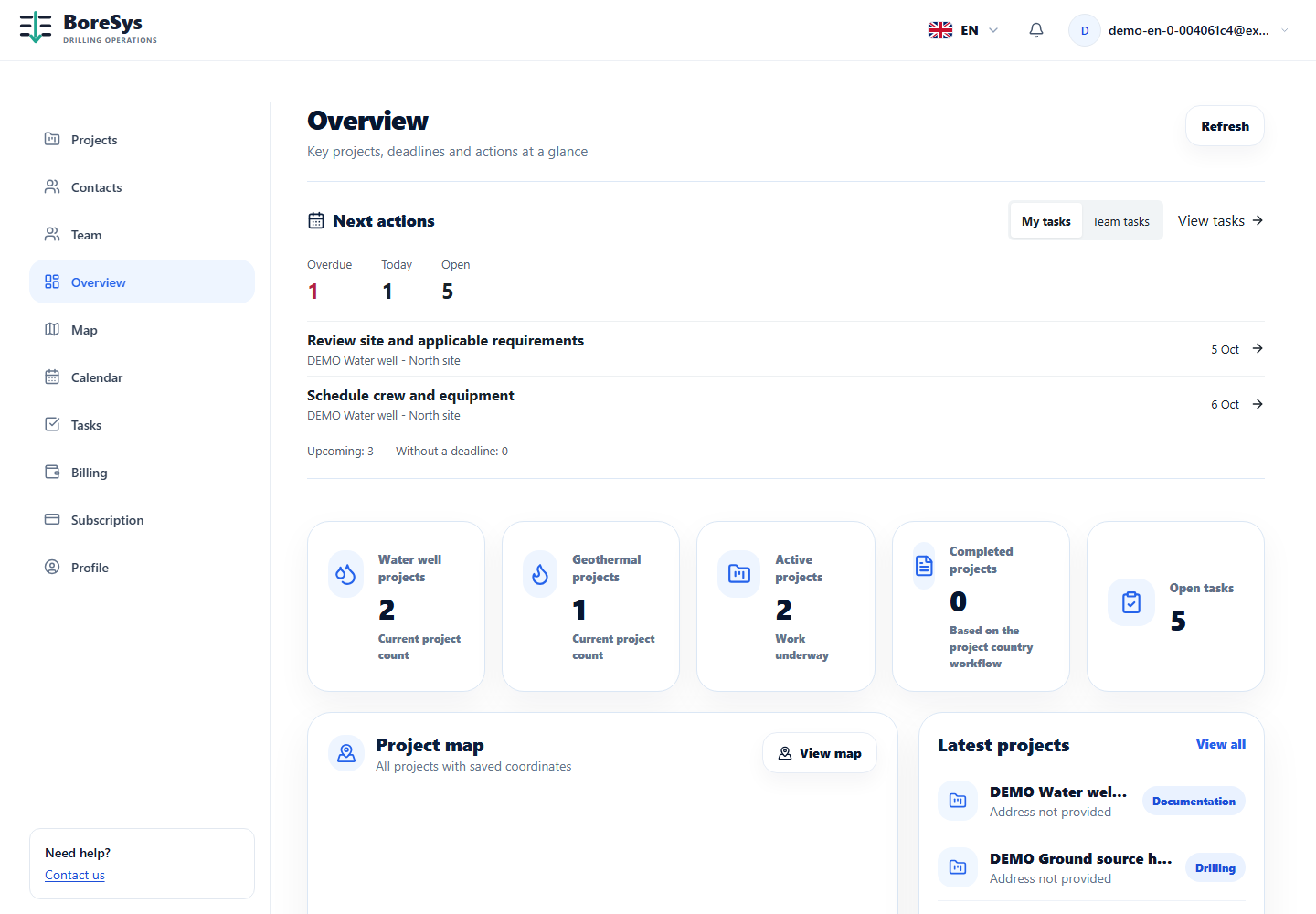
Task: Open the Calendar menu item
Action: point(142,377)
